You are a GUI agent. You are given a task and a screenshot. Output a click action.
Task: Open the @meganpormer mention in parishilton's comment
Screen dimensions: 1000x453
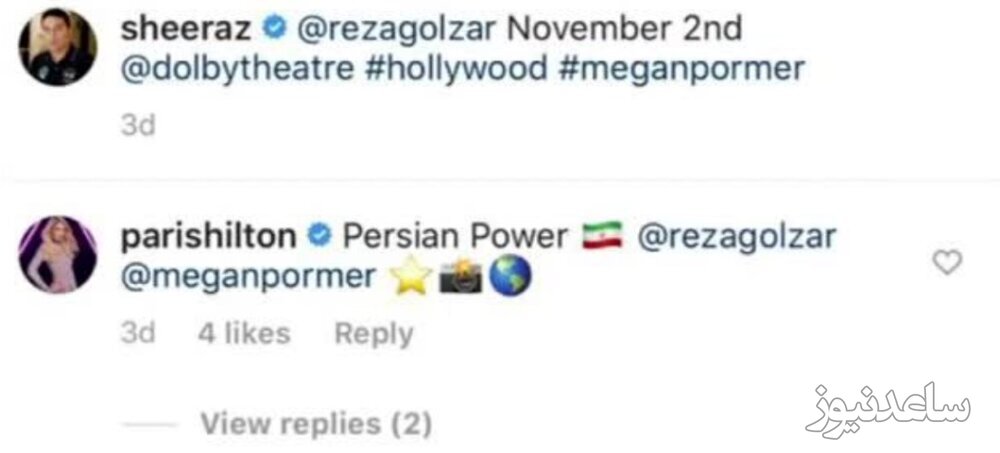click(246, 277)
